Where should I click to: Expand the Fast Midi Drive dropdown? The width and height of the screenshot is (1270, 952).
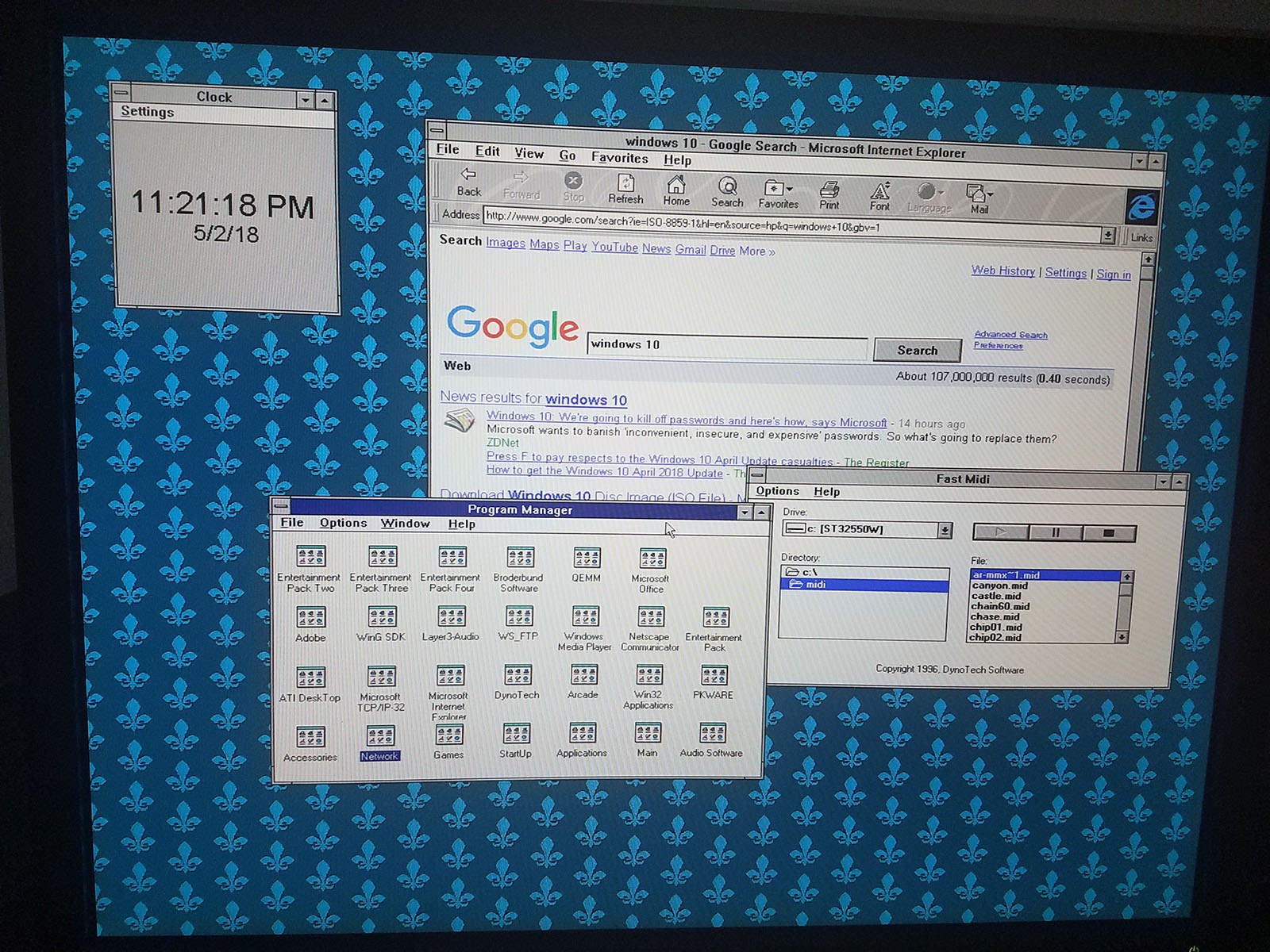[945, 530]
